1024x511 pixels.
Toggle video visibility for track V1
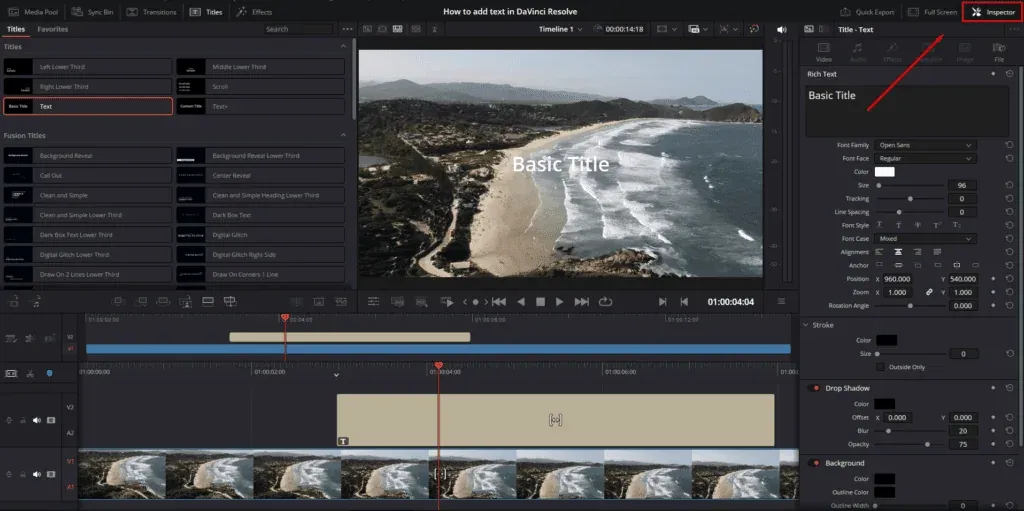[51, 474]
